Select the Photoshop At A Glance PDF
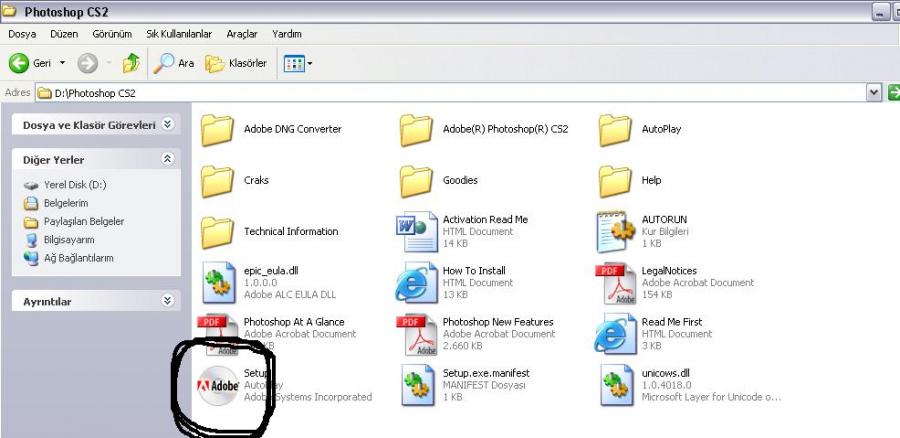The image size is (900, 438). (x=218, y=334)
